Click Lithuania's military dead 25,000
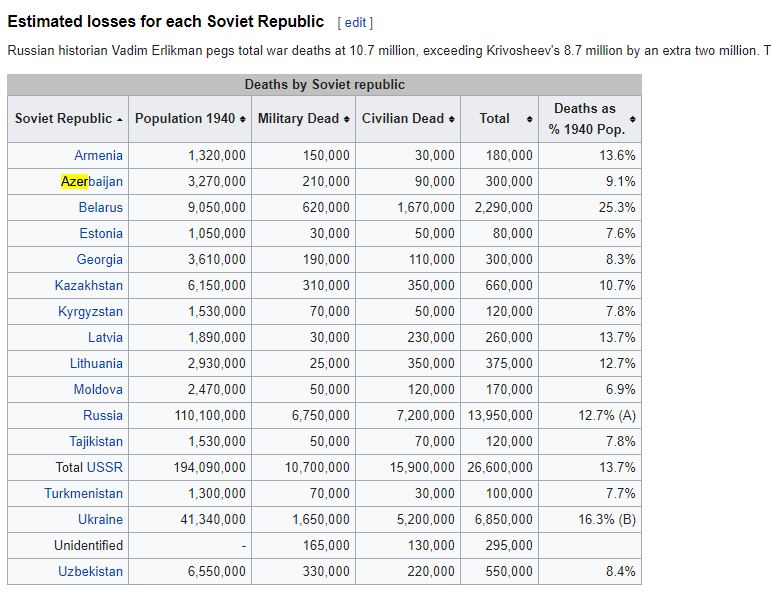 tap(329, 363)
